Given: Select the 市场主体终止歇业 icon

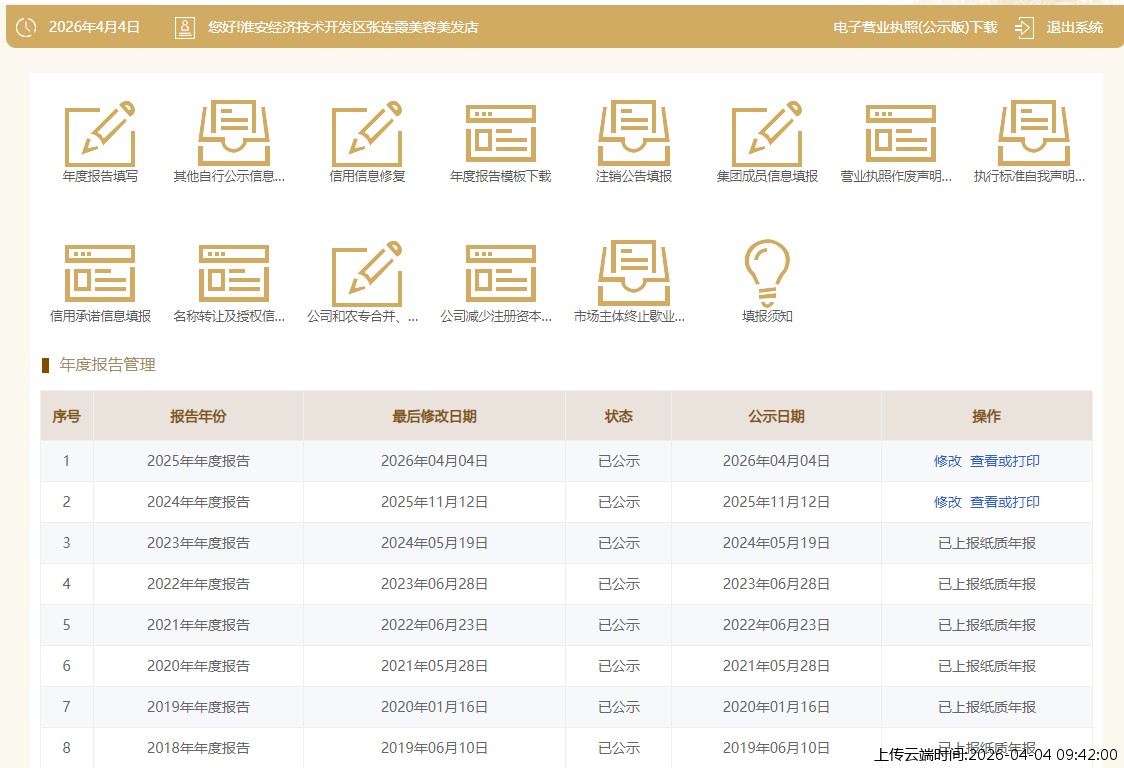Looking at the screenshot, I should coord(634,273).
